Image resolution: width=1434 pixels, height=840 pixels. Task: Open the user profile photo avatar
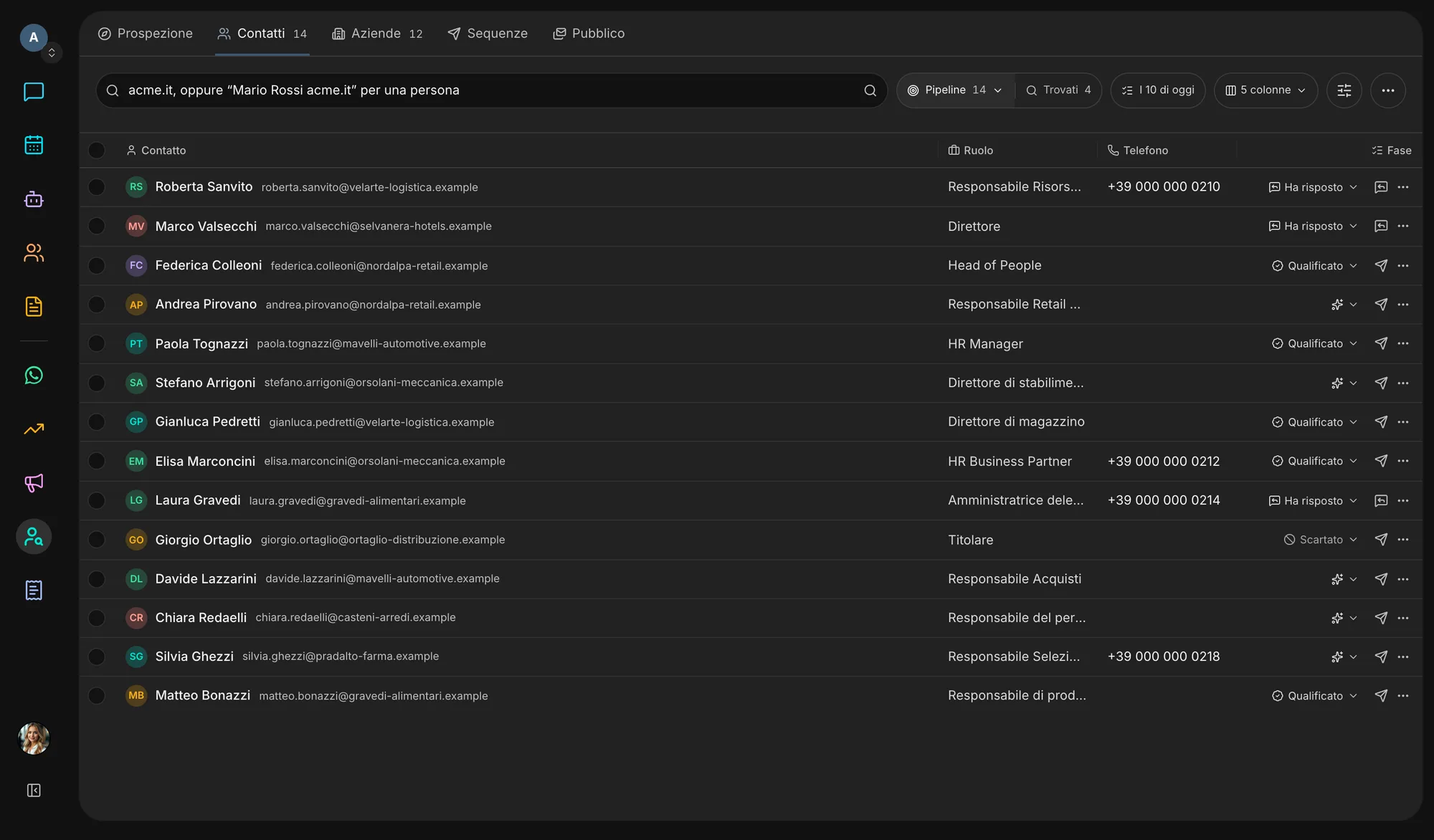pyautogui.click(x=34, y=738)
